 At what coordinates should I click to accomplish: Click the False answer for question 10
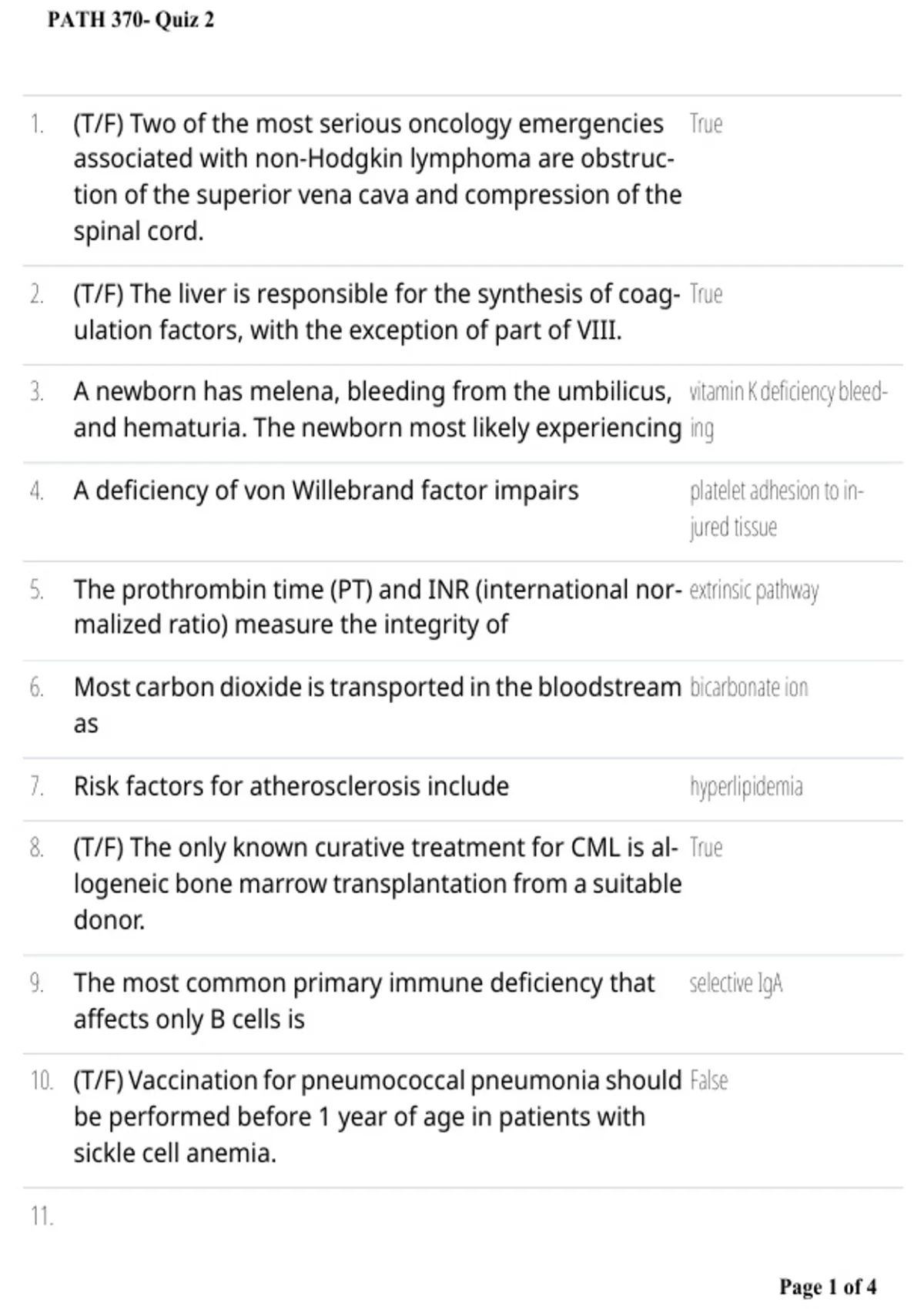tap(708, 1081)
